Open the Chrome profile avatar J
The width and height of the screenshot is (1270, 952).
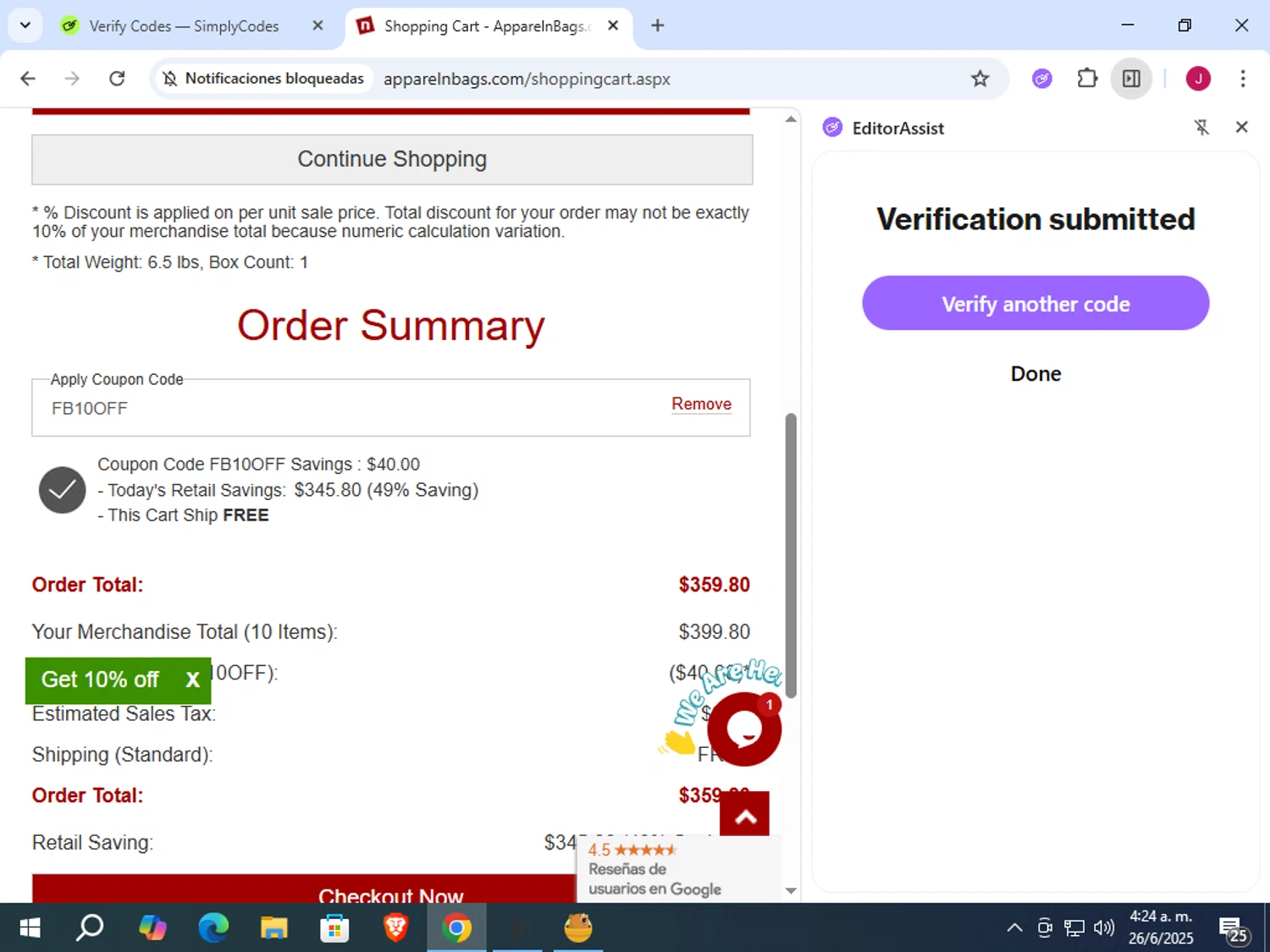1198,79
